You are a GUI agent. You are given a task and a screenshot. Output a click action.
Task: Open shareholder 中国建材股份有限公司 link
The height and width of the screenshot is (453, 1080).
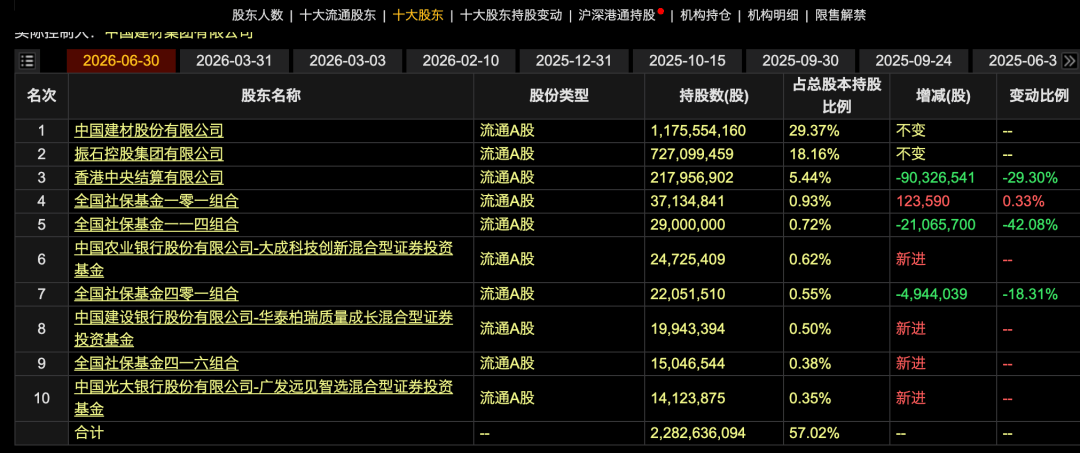[149, 131]
